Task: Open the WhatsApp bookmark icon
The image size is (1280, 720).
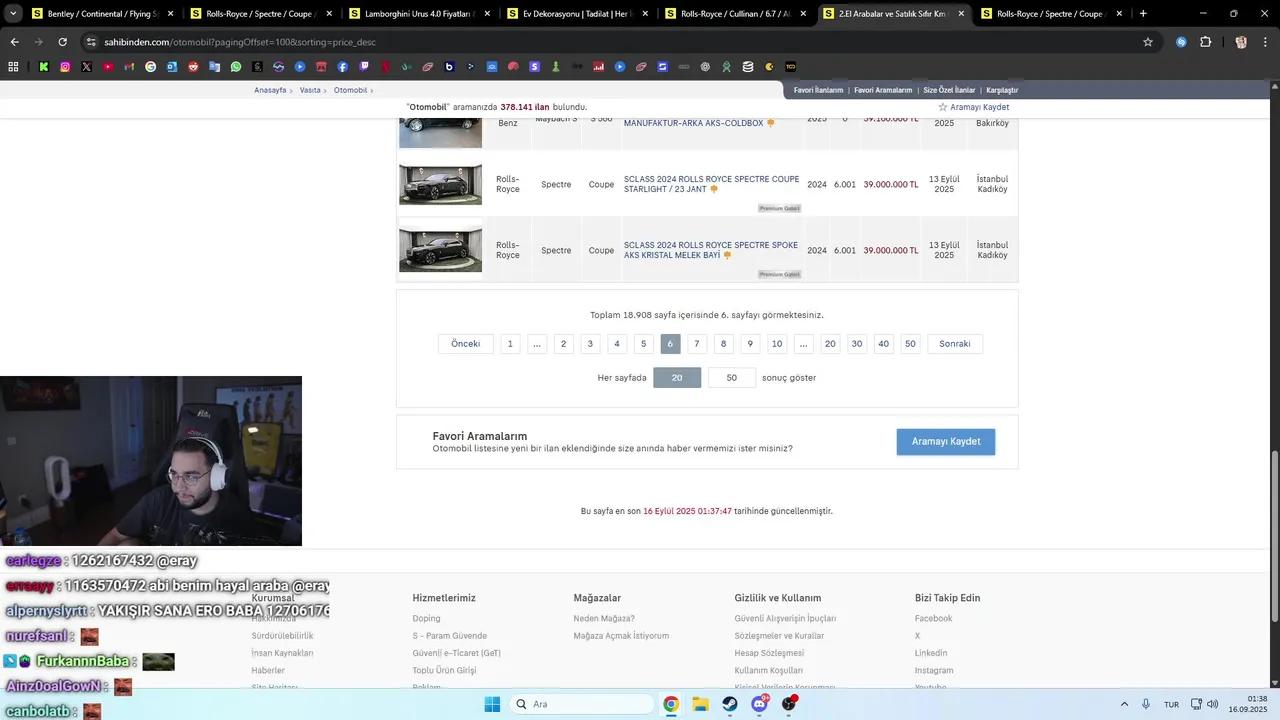Action: 236,67
